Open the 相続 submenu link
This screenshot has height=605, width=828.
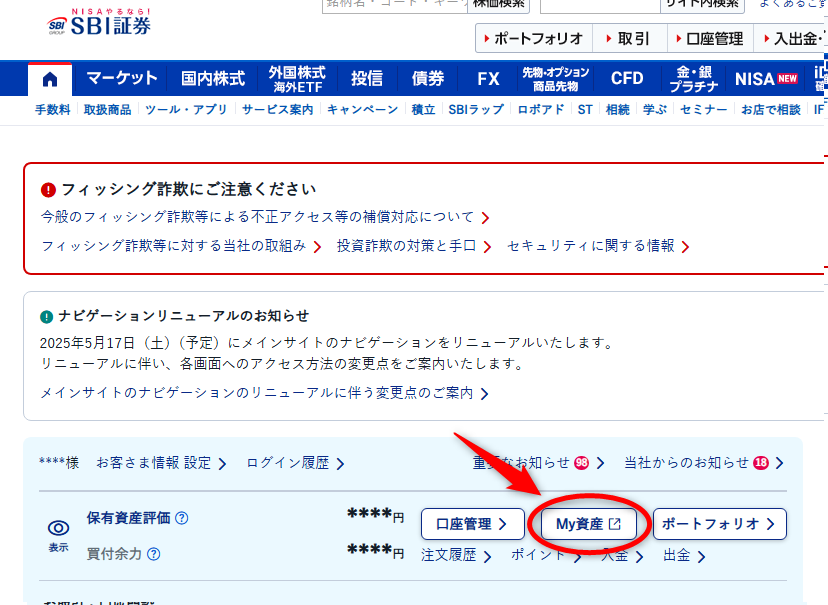(617, 109)
